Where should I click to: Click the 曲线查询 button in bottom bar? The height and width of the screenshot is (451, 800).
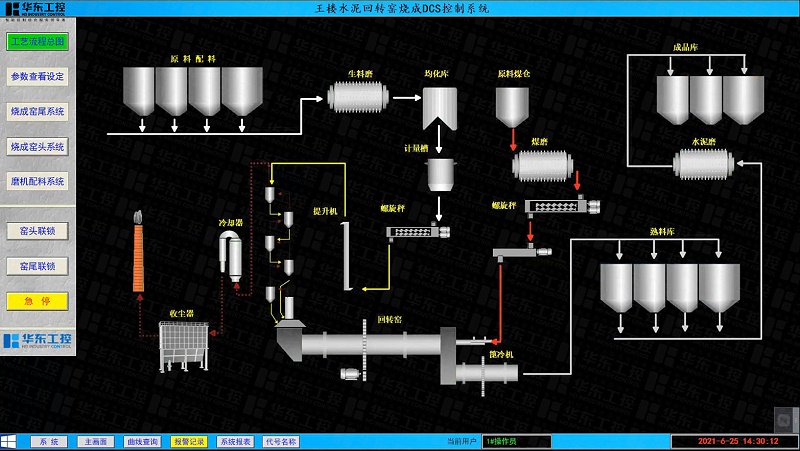[x=142, y=441]
